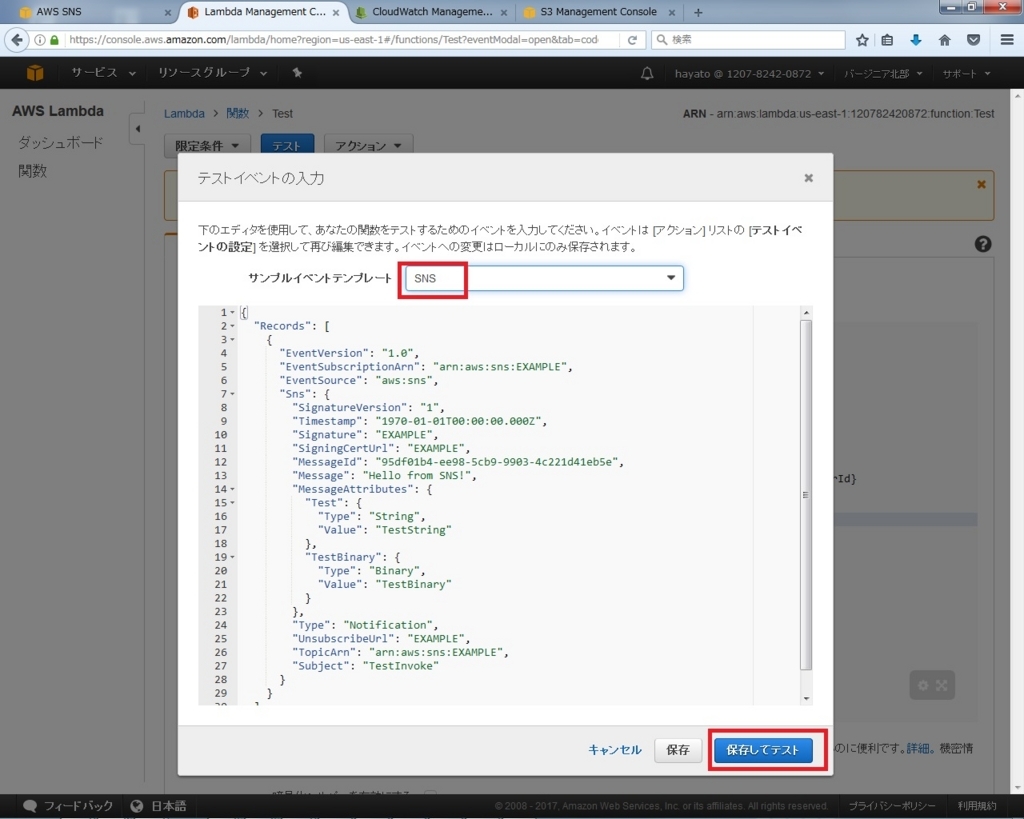Click the site info icon in address bar
Screen dimensions: 1024x819
point(40,40)
